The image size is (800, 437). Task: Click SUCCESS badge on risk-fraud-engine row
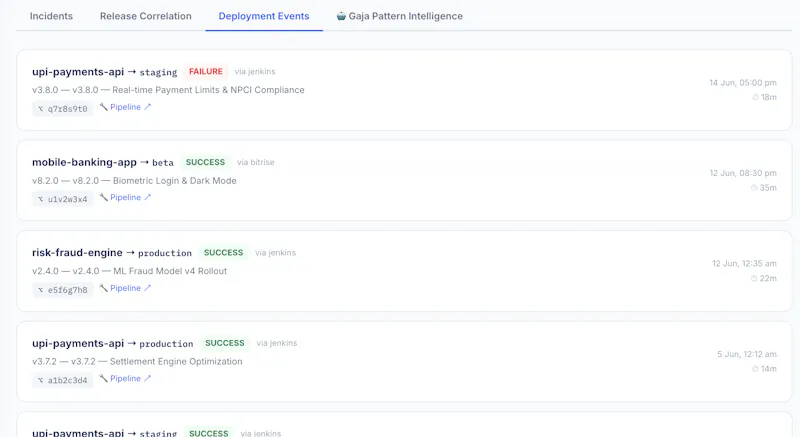[x=223, y=252]
